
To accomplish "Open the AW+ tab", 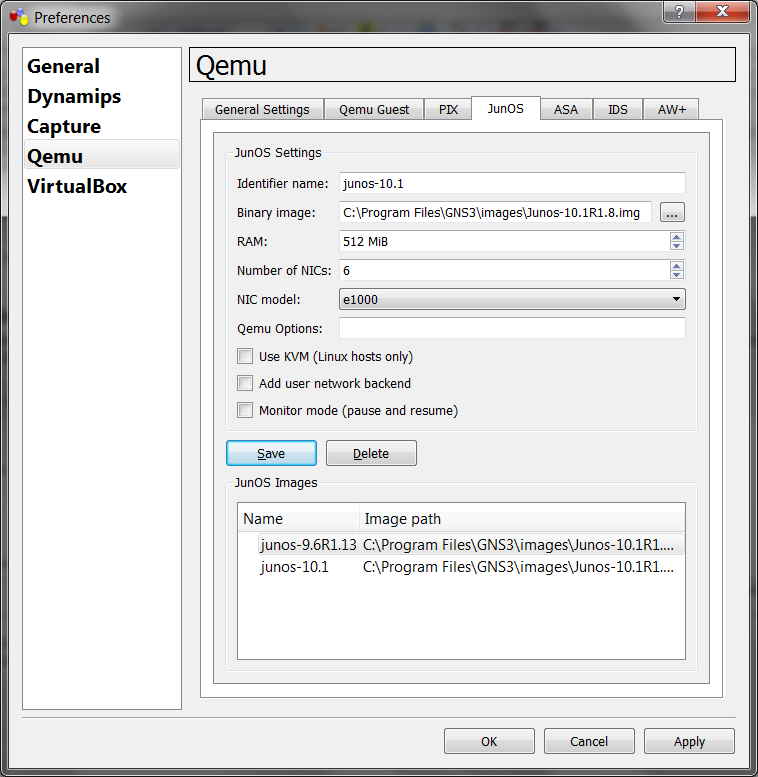I will coord(672,110).
